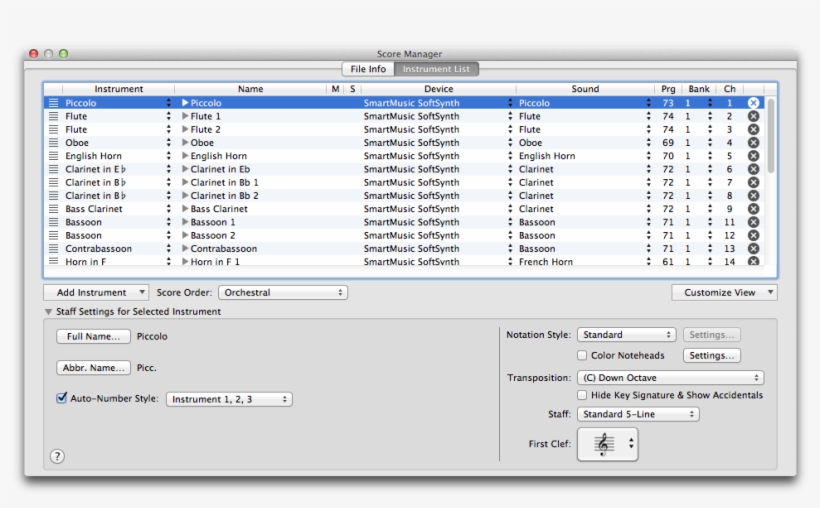Click the instrument list vertical scrollbar

pyautogui.click(x=771, y=136)
